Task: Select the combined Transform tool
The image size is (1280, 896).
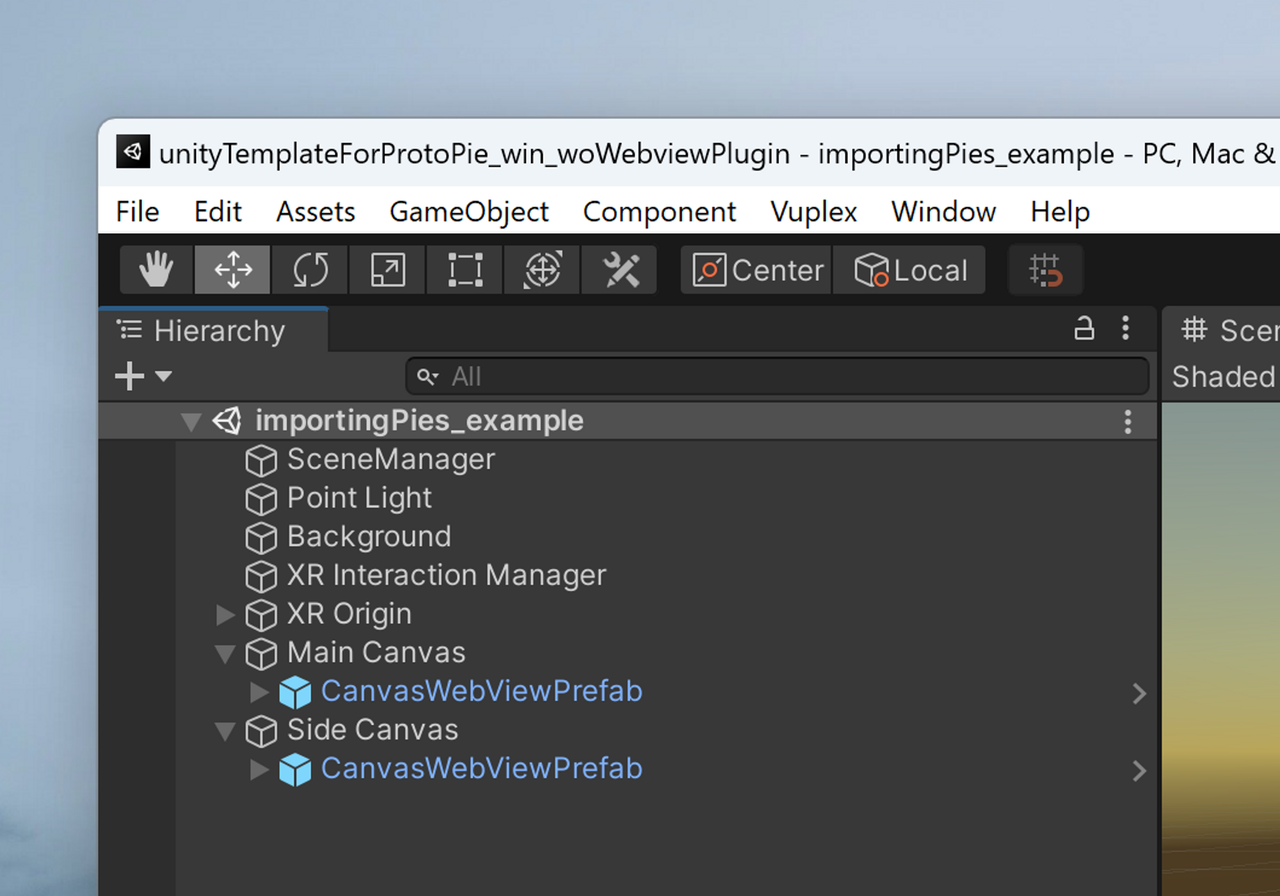Action: click(542, 270)
